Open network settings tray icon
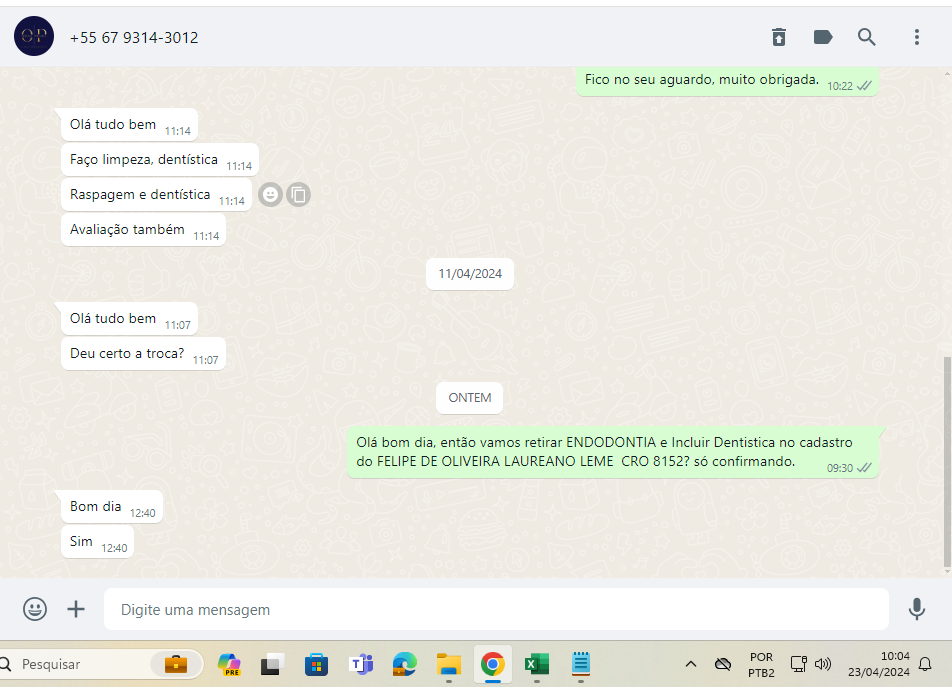The width and height of the screenshot is (952, 687). 798,665
